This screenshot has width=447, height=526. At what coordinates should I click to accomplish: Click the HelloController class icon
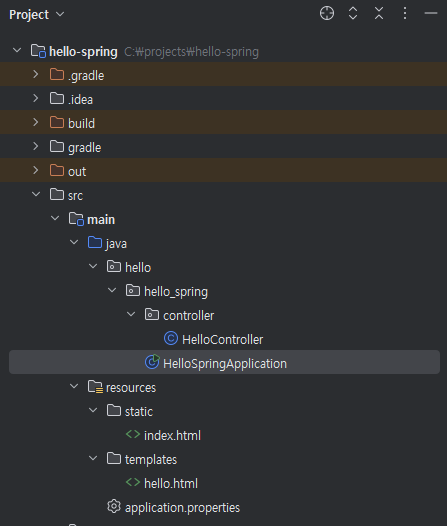(x=171, y=338)
